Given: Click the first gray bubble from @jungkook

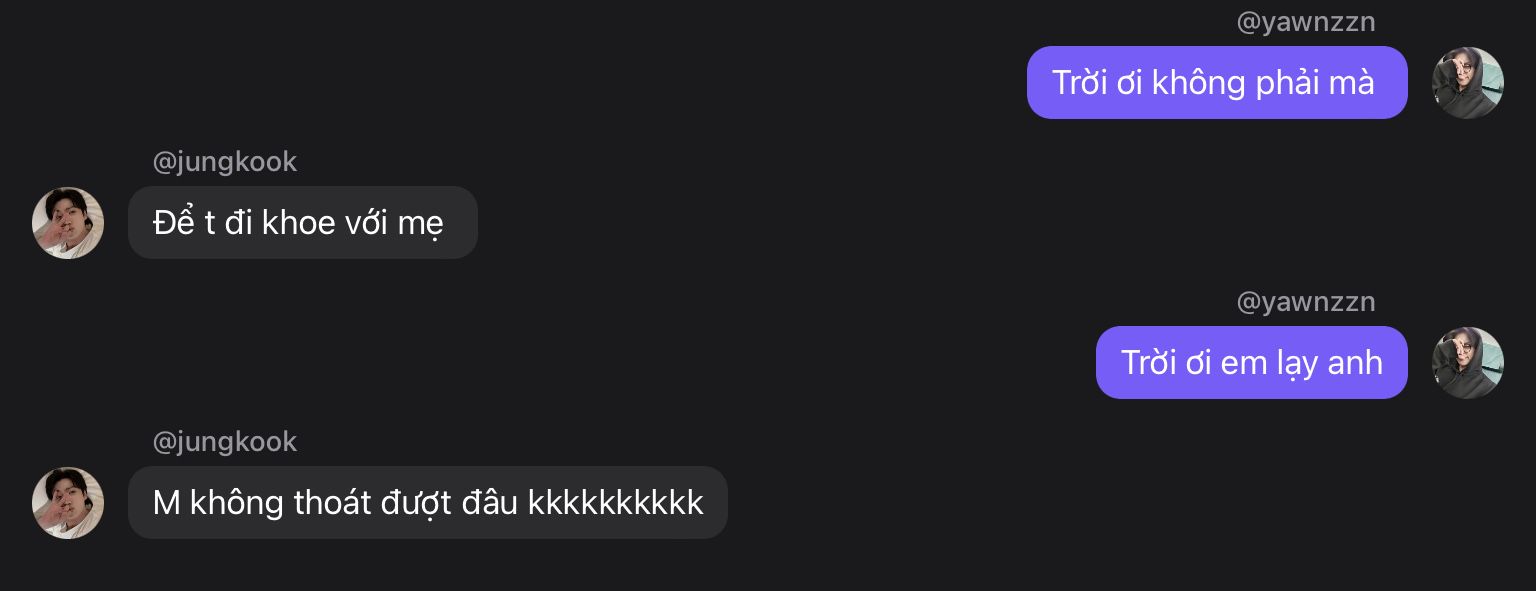Looking at the screenshot, I should pos(302,223).
